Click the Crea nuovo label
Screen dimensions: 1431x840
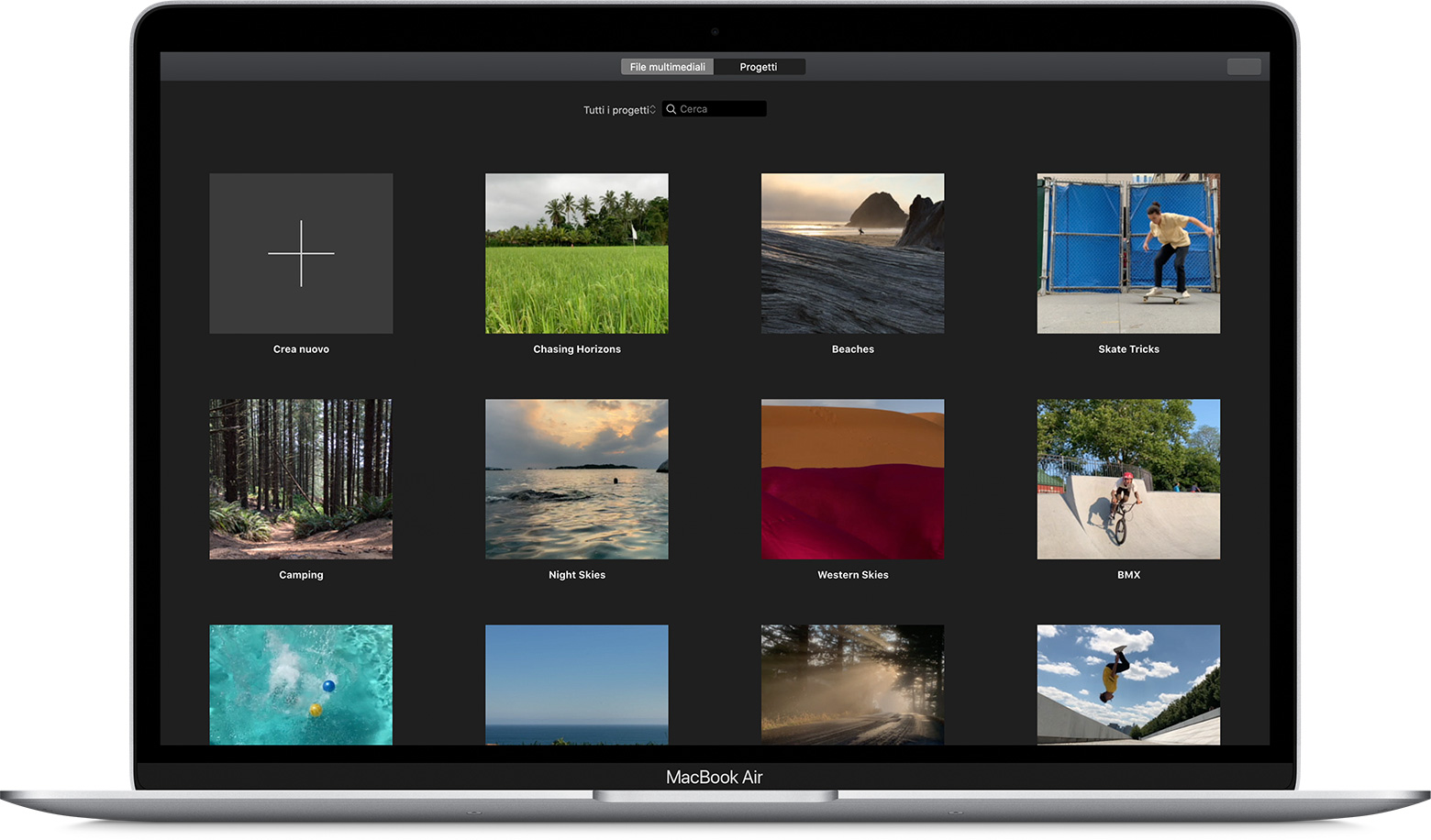301,349
